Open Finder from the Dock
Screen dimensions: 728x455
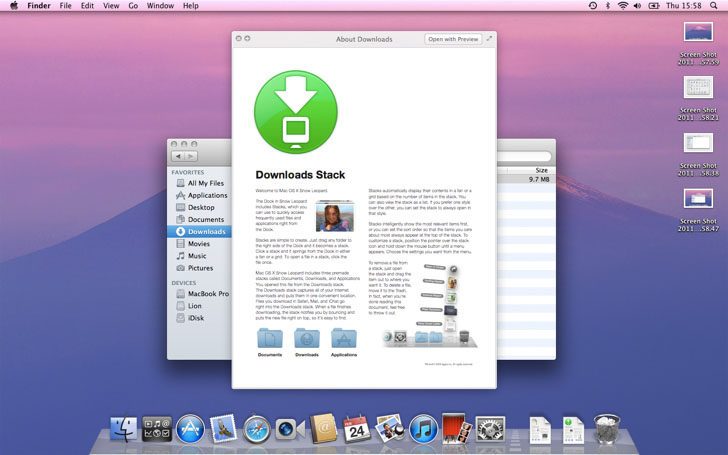pyautogui.click(x=124, y=428)
